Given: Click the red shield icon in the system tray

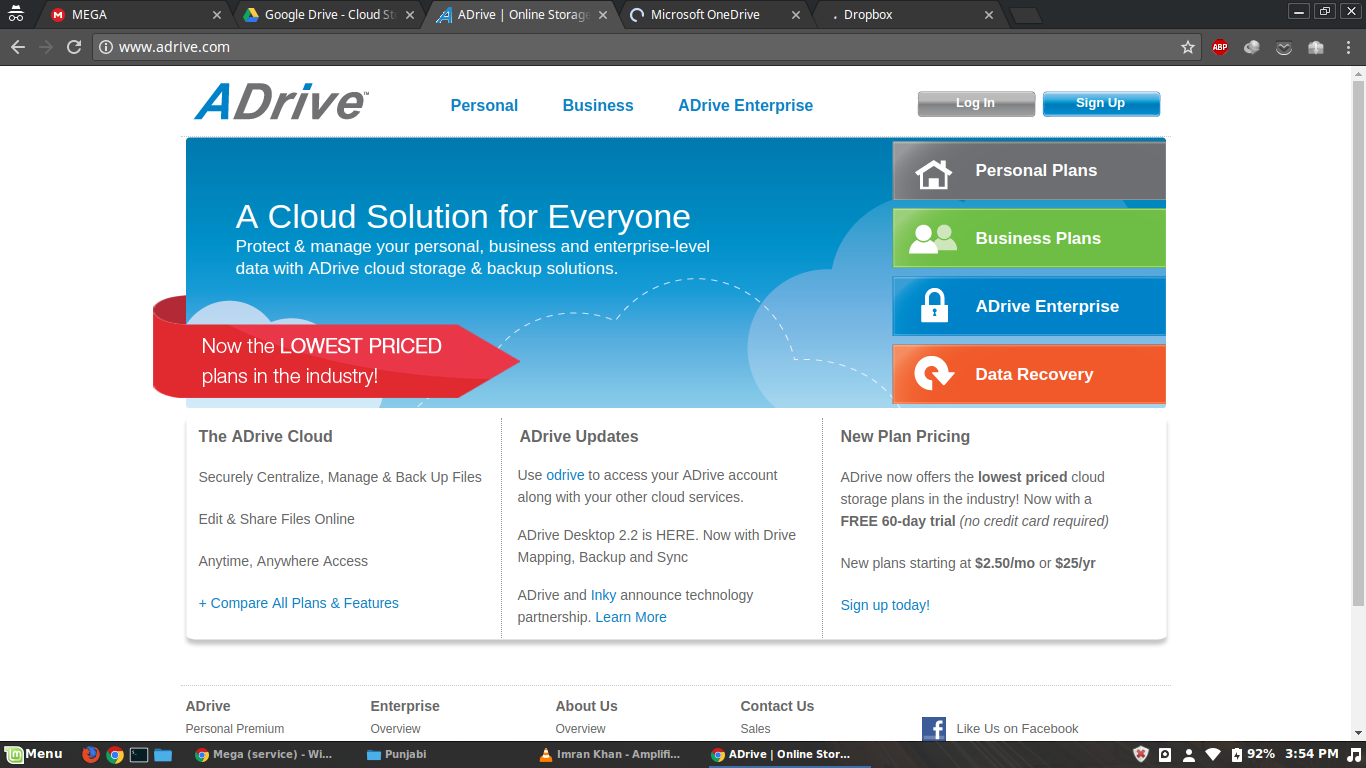Looking at the screenshot, I should click(x=1141, y=754).
